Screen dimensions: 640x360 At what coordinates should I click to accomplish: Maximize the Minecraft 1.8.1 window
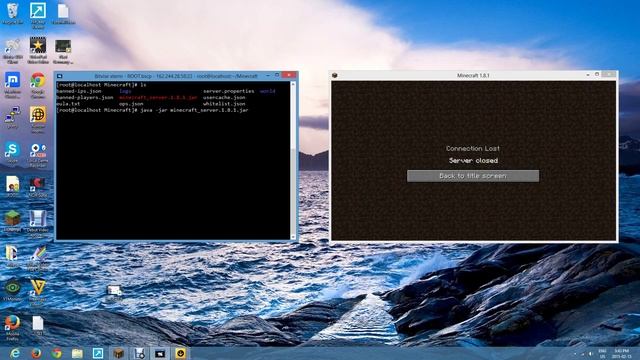(597, 75)
